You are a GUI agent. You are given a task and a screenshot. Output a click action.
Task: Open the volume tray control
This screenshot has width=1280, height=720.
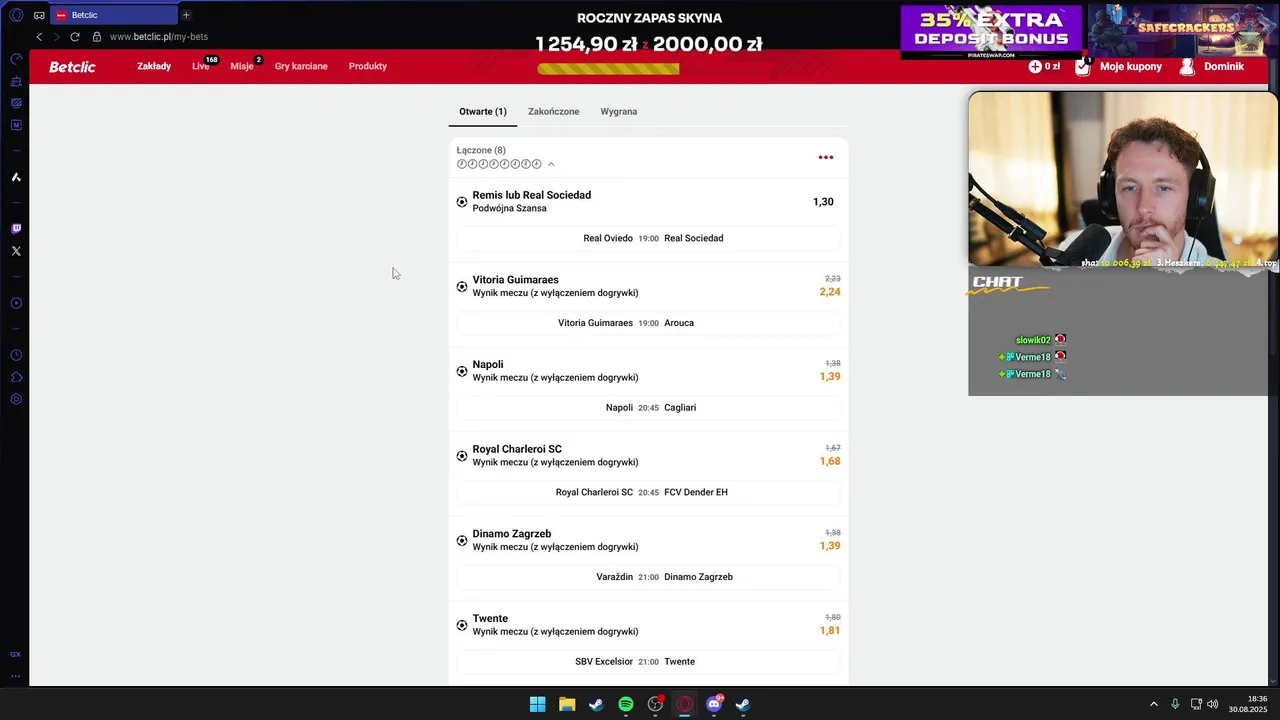1213,704
